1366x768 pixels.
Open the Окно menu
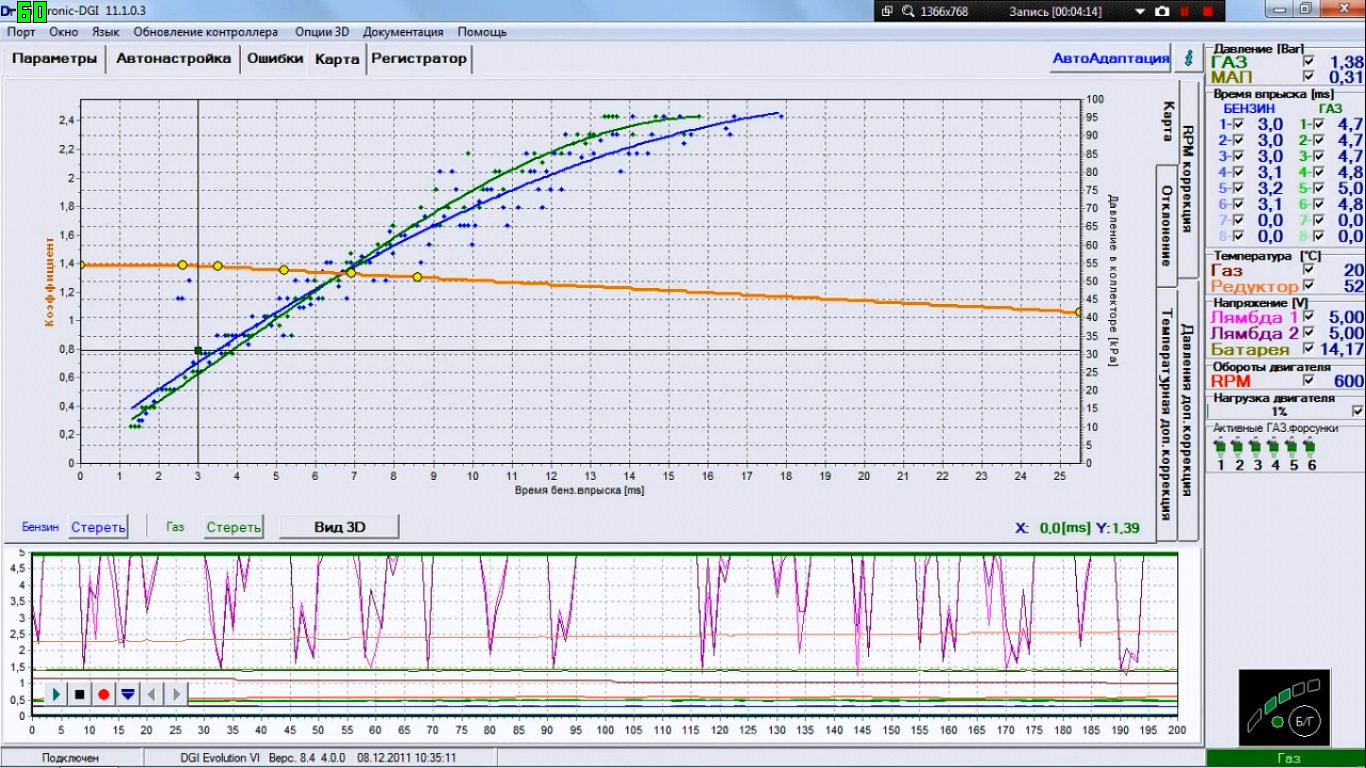(x=63, y=32)
